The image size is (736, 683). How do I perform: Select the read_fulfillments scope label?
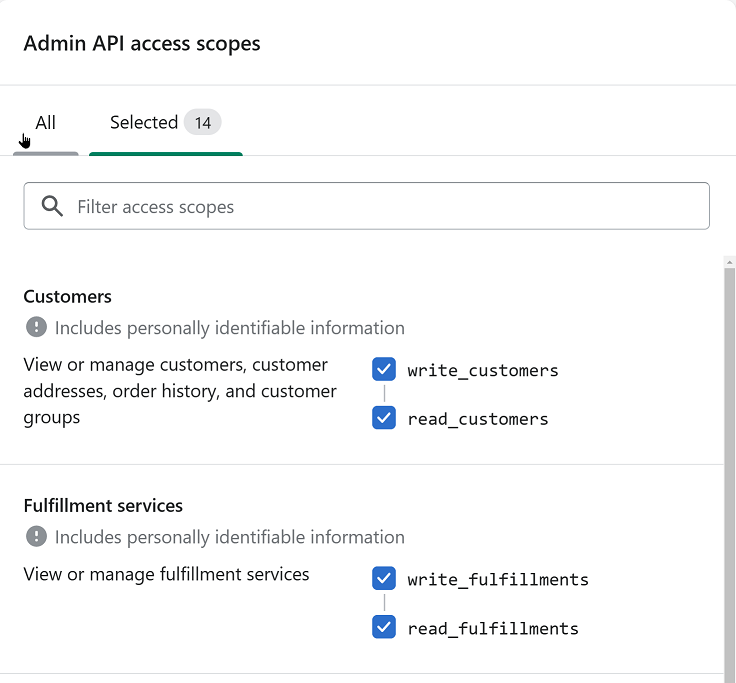(493, 629)
